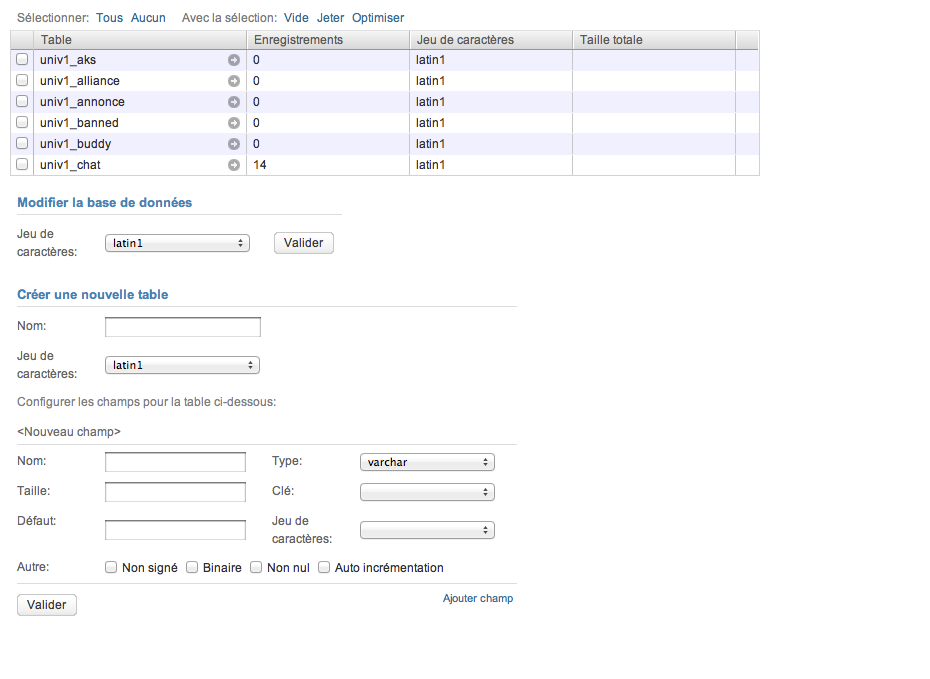Expand the Clé dropdown
Screen dimensions: 930x679
[x=427, y=492]
